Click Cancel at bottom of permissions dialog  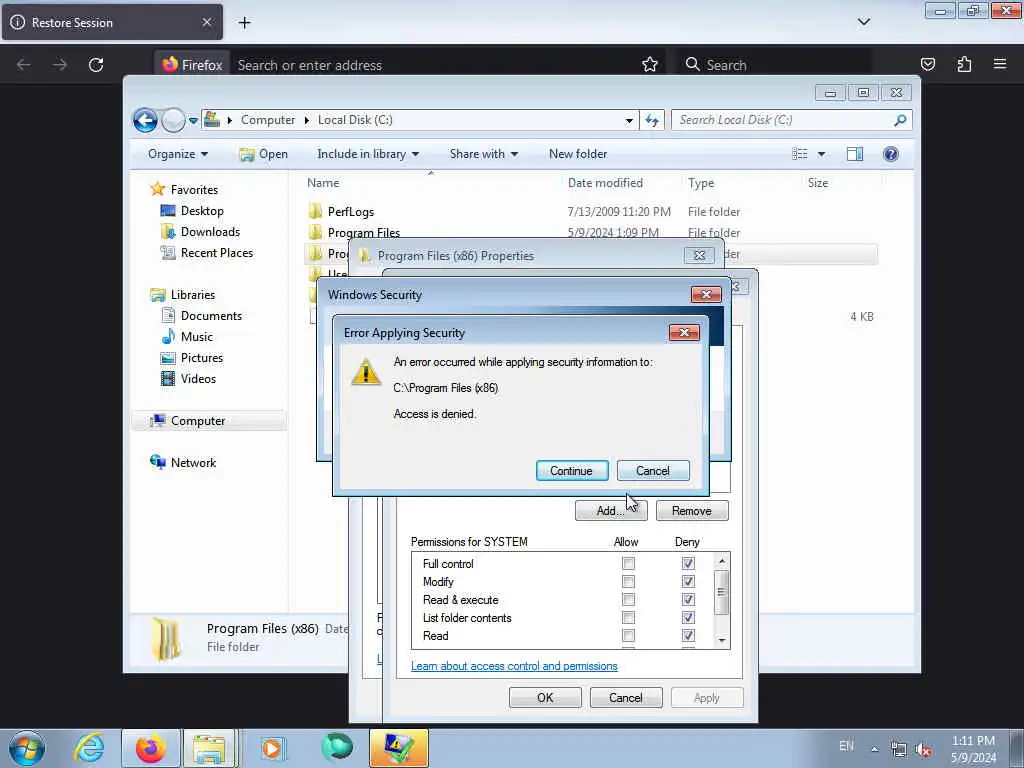coord(626,697)
